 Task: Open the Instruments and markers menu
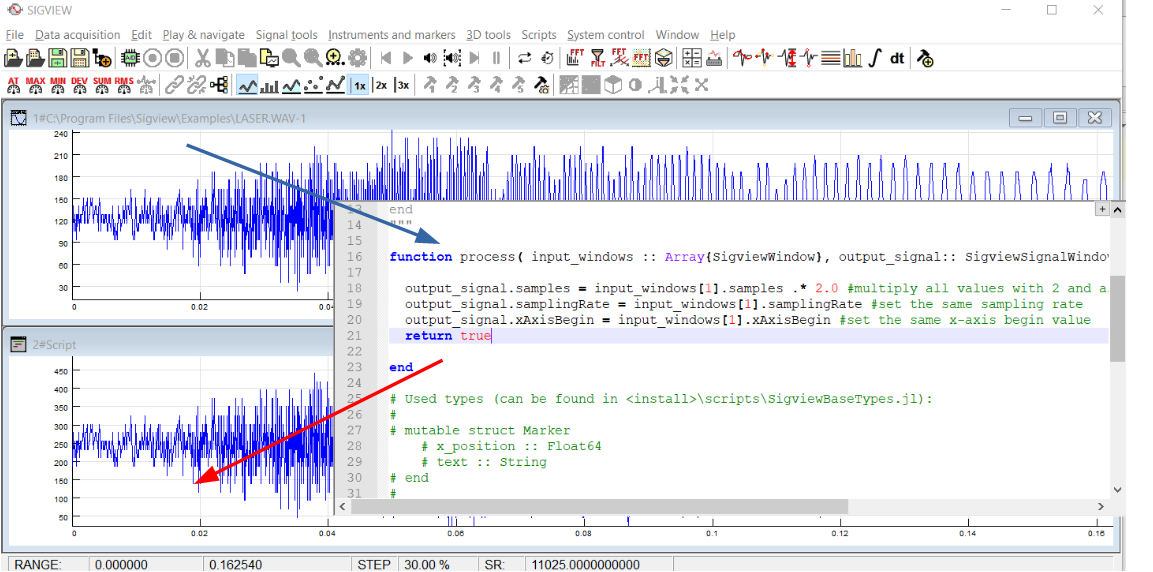(x=391, y=35)
